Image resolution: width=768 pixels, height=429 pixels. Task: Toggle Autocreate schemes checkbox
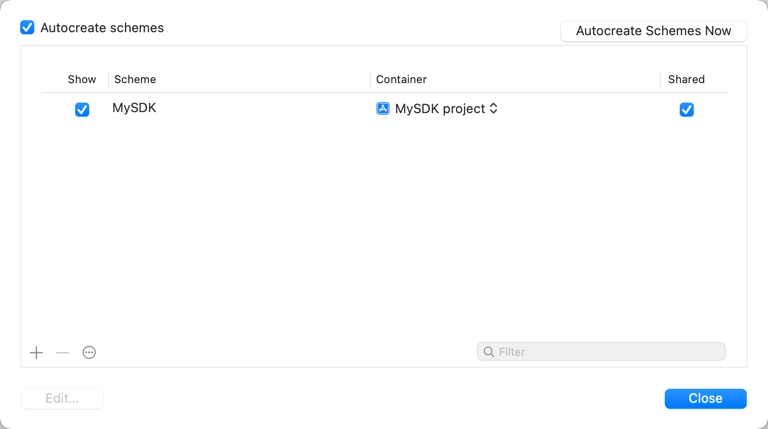click(x=27, y=27)
